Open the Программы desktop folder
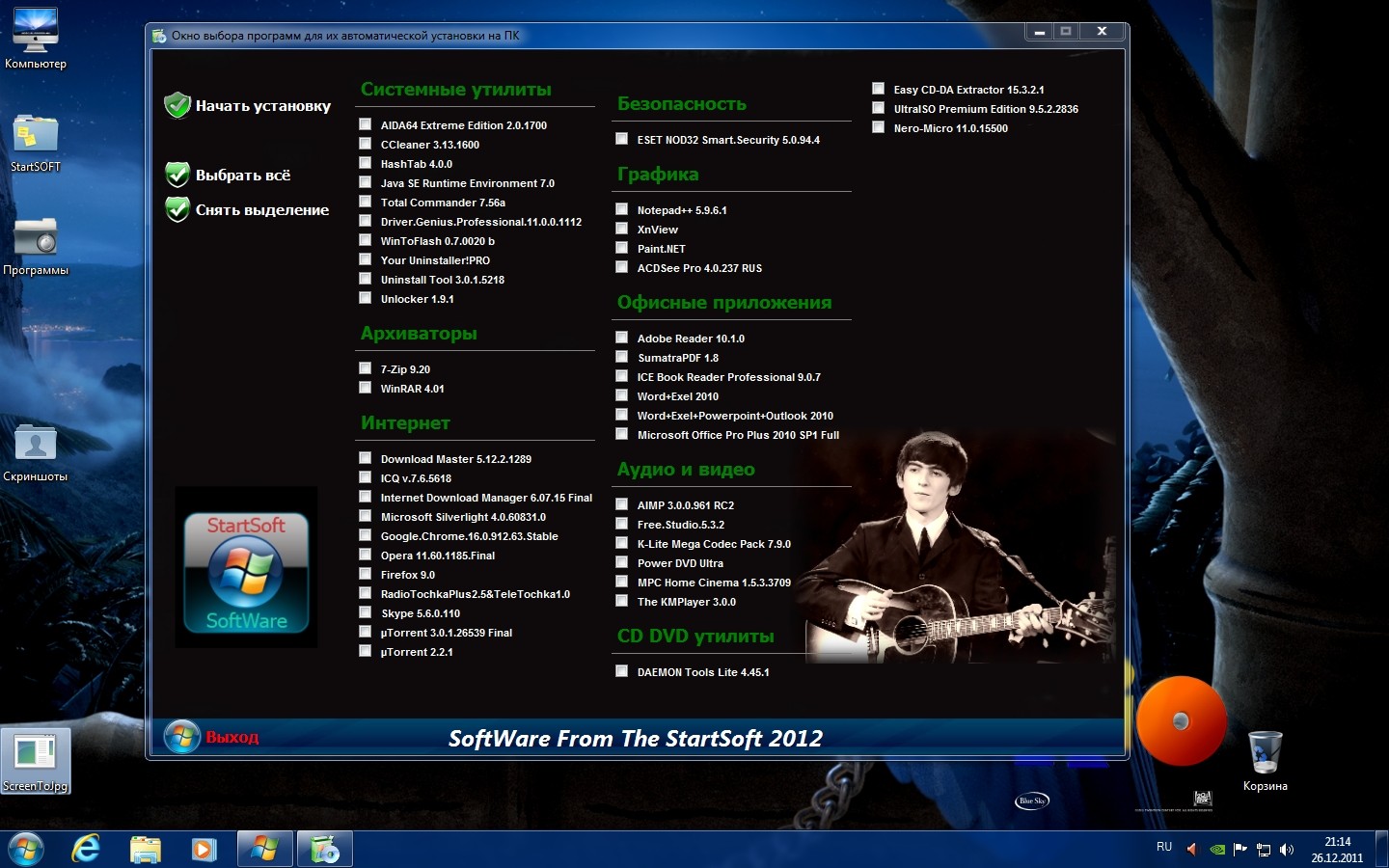1389x868 pixels. tap(36, 246)
